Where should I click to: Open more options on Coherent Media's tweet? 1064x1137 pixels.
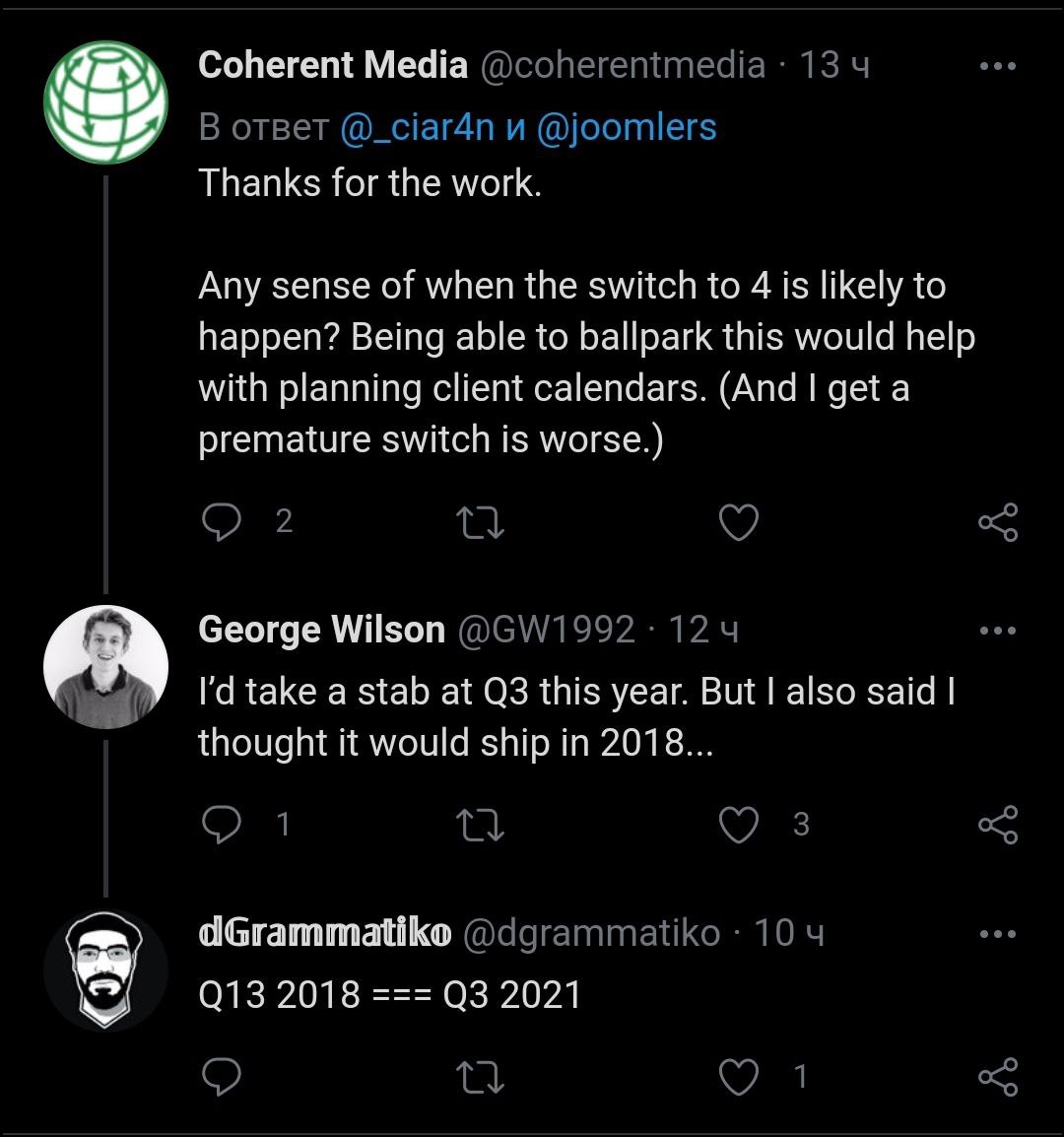(997, 66)
